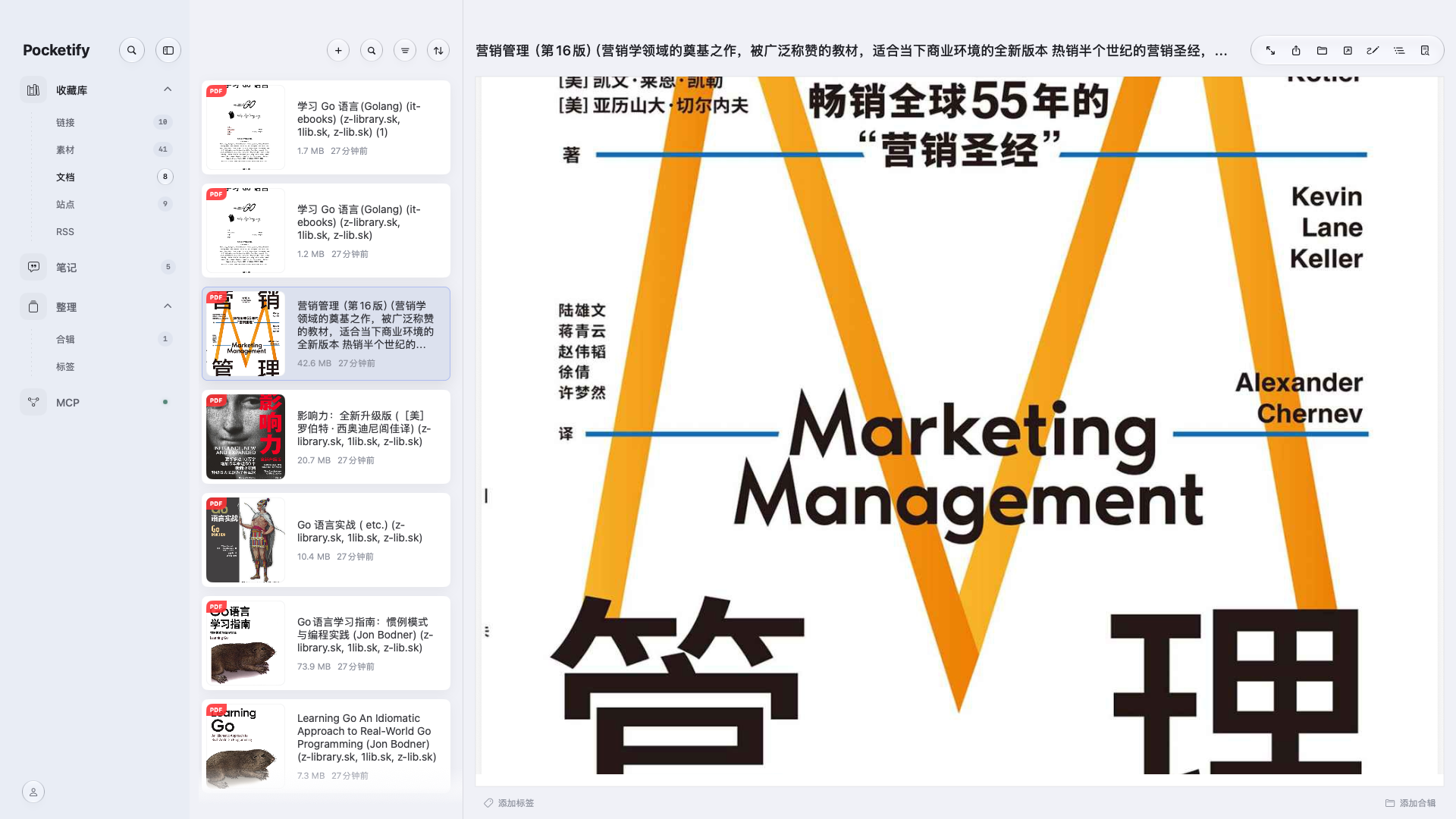This screenshot has height=819, width=1456.
Task: Open search in the document list toolbar
Action: (x=372, y=50)
